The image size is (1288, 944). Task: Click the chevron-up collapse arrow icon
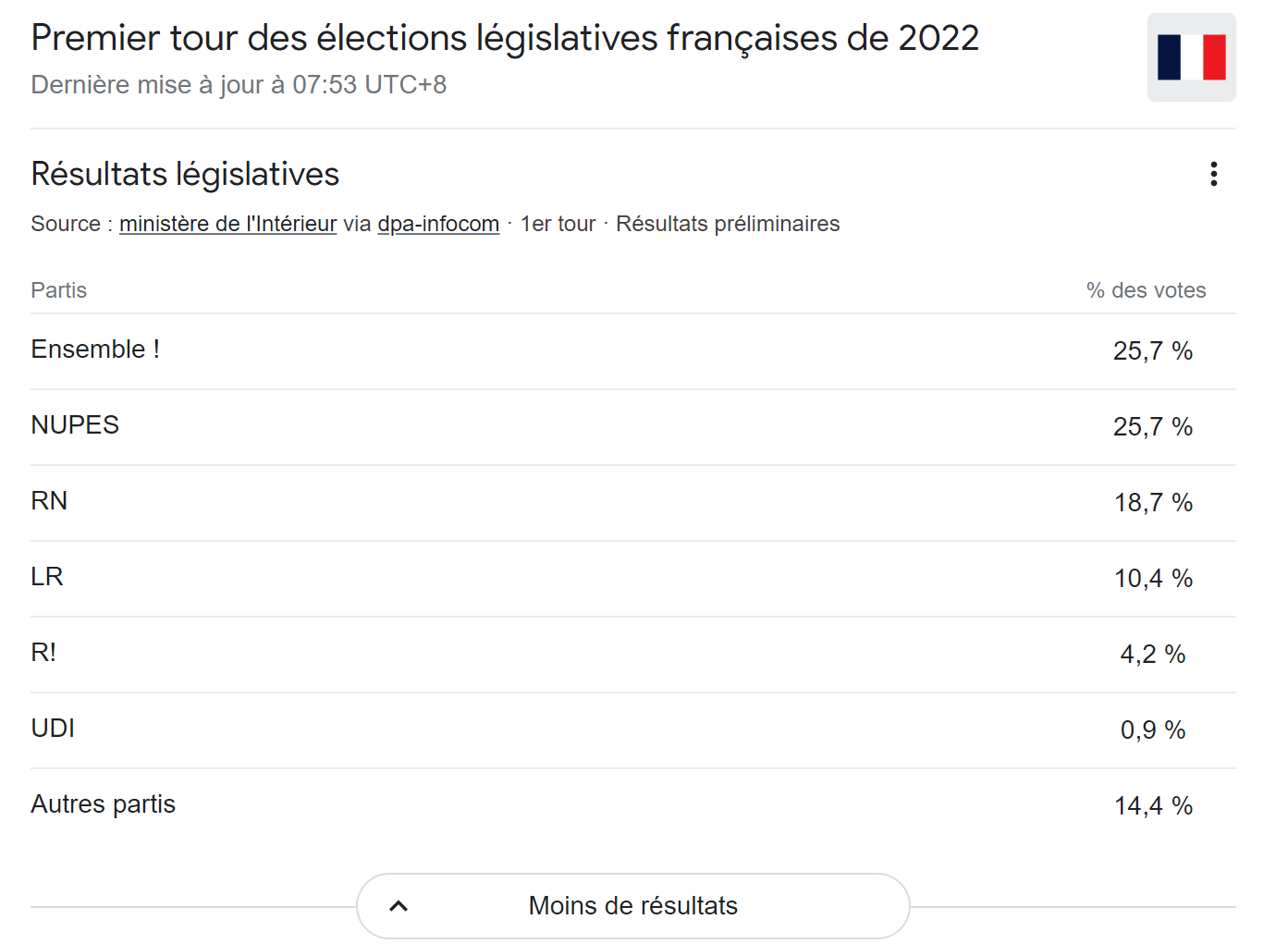399,906
